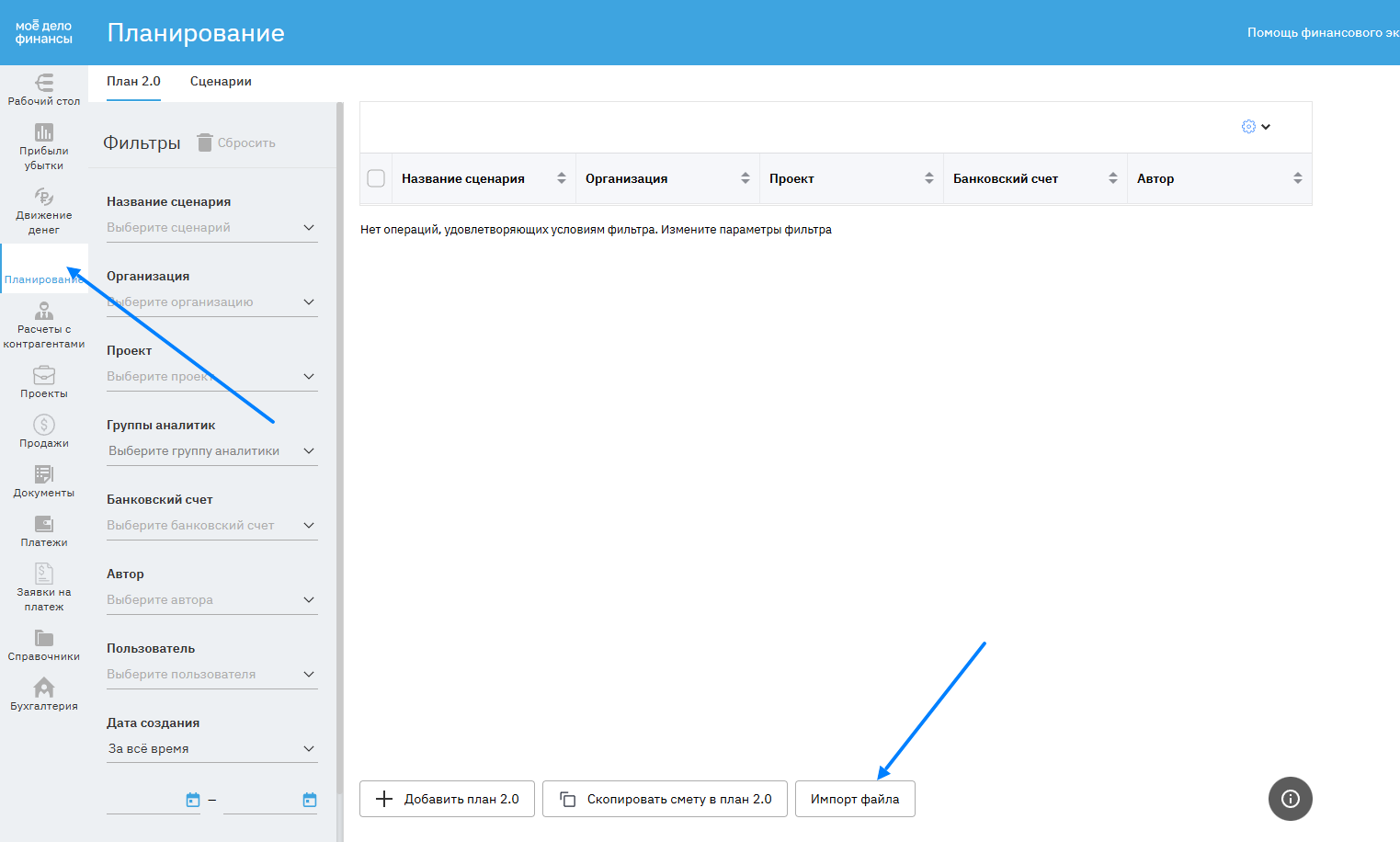Open the Справочники folder section
The width and height of the screenshot is (1400, 842).
pos(44,645)
